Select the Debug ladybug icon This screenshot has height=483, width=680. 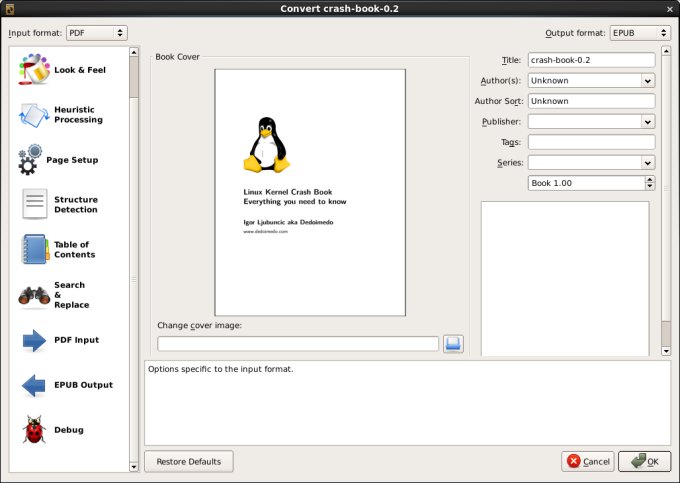point(34,430)
